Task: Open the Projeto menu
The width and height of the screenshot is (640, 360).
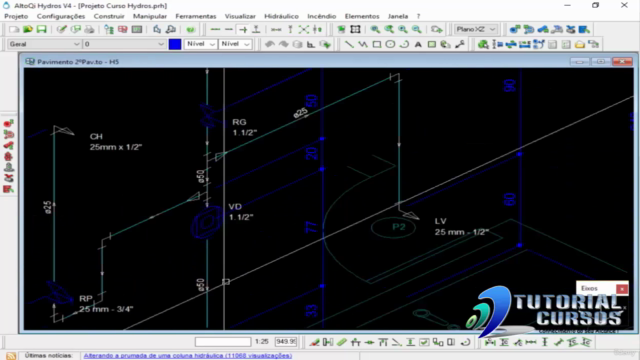Action: point(16,16)
